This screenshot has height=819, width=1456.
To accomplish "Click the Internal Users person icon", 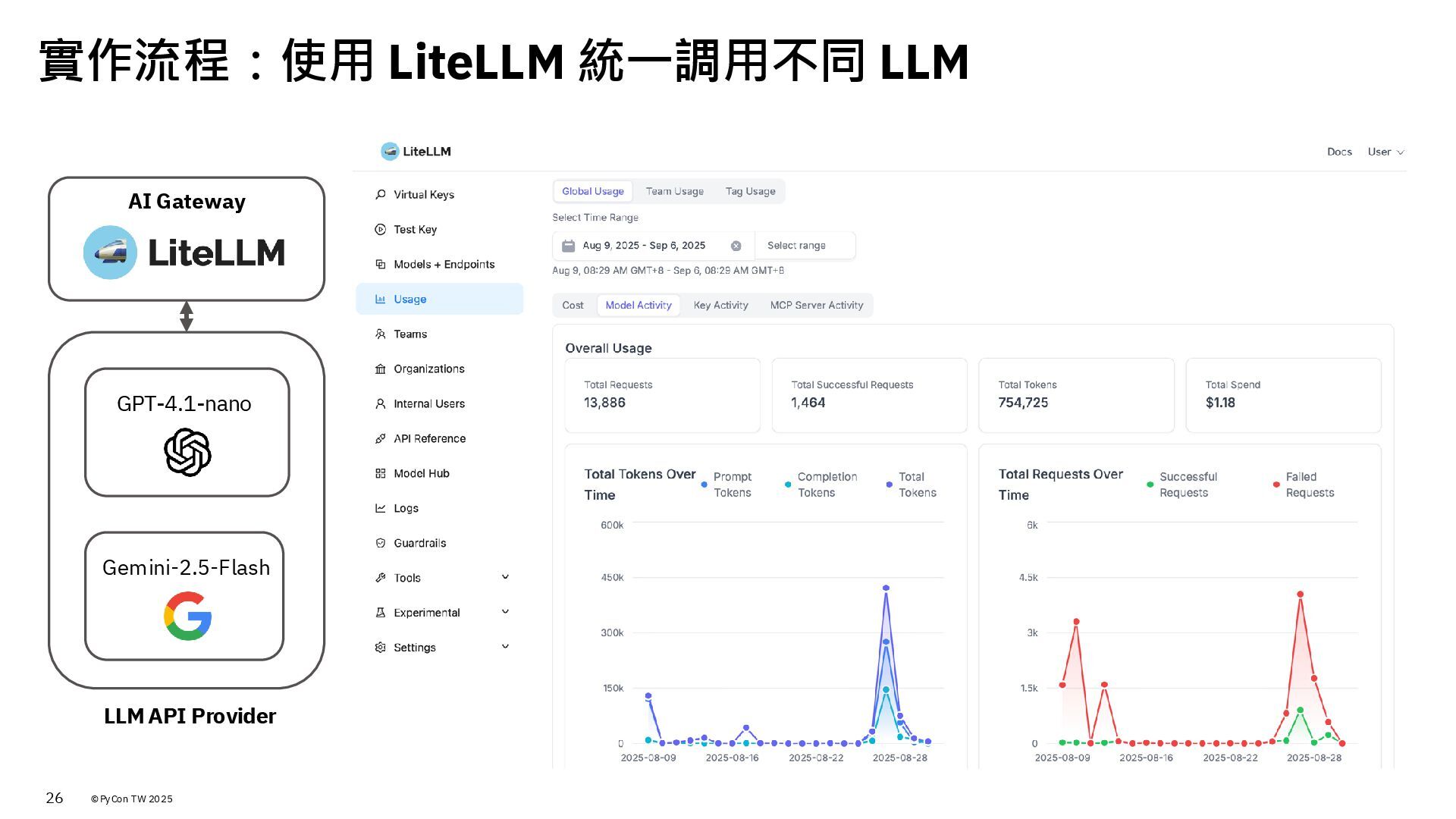I will click(x=381, y=404).
